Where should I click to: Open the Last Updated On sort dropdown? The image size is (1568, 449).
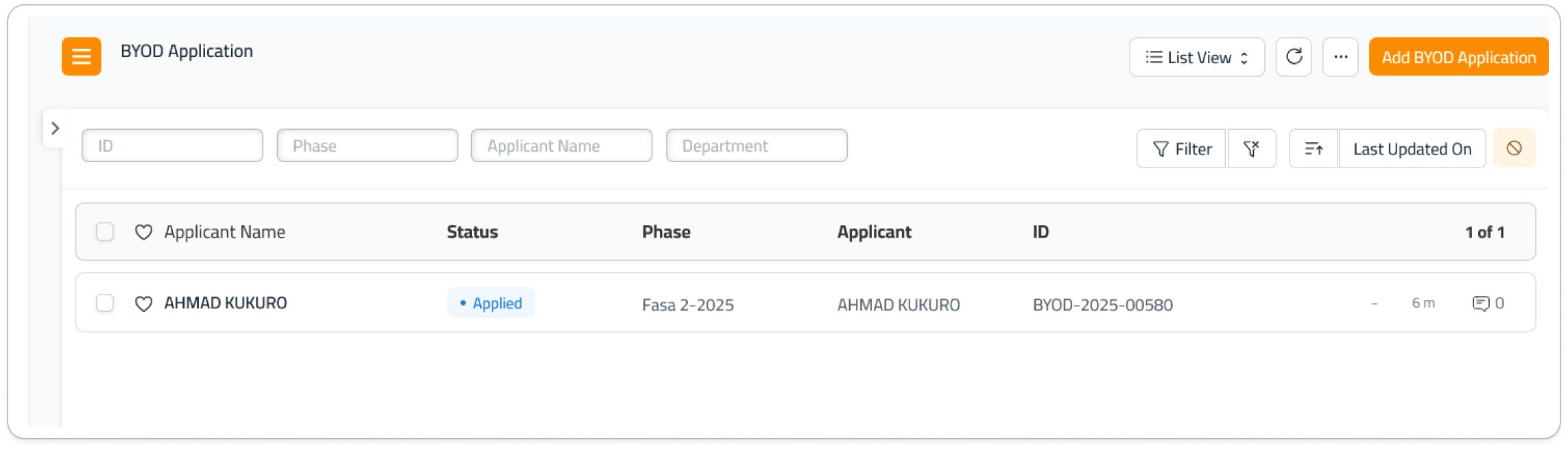tap(1412, 148)
